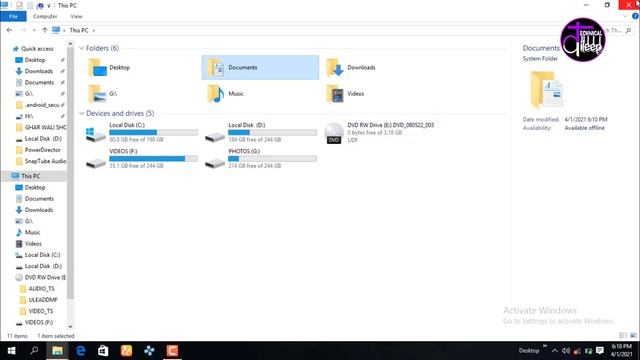Viewport: 640px width, 360px height.
Task: Click the volume speaker tray icon
Action: click(566, 351)
